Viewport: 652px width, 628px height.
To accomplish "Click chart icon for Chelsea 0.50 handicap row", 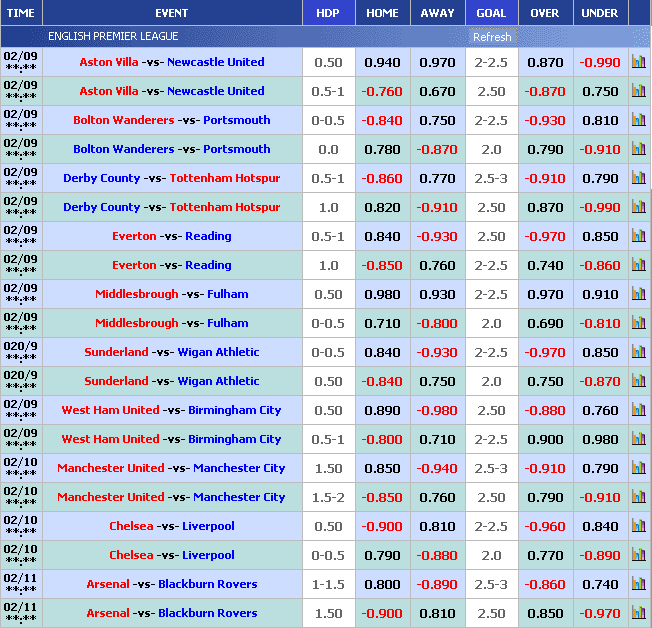I will (x=638, y=526).
